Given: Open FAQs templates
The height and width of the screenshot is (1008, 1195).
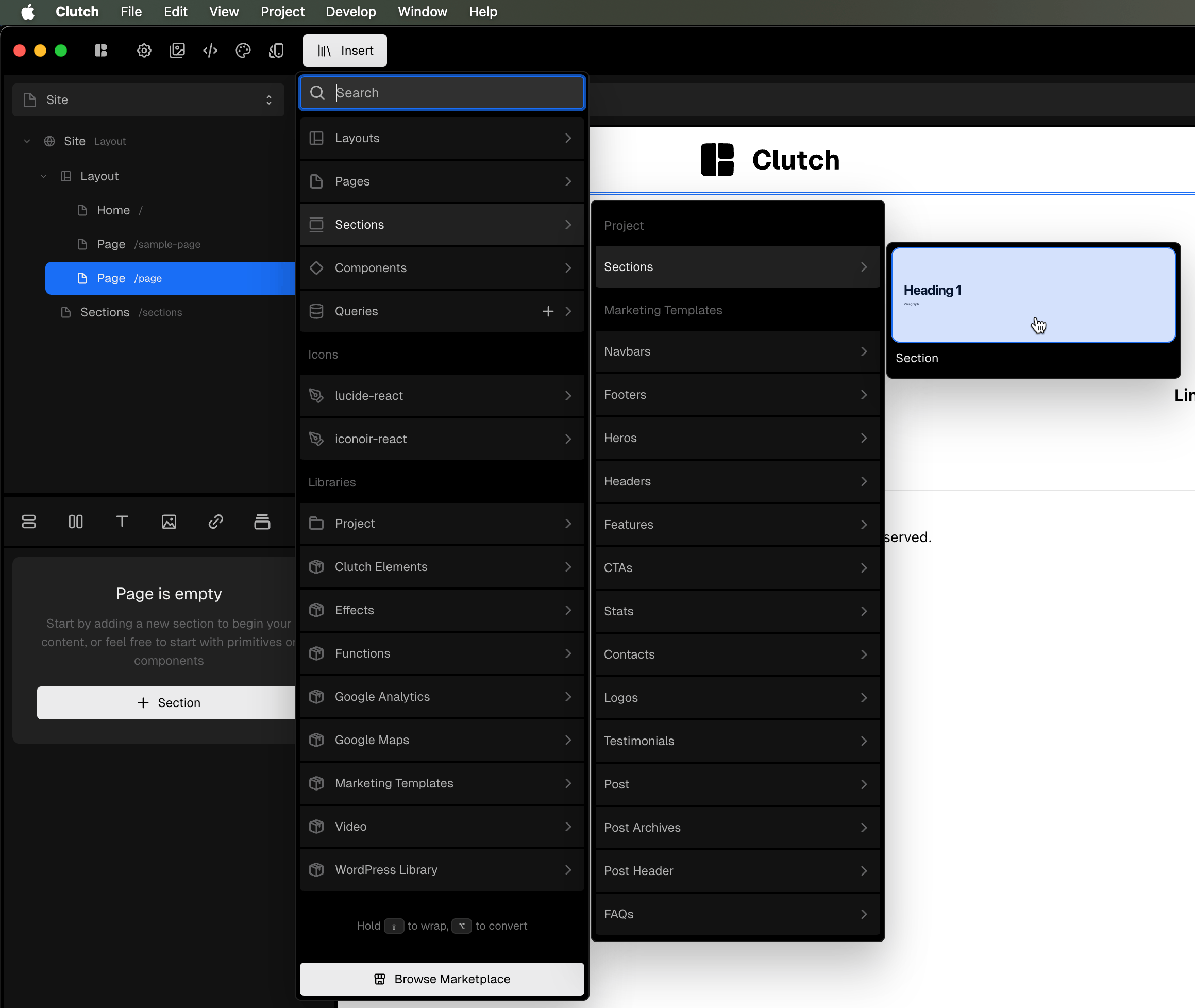Looking at the screenshot, I should [737, 914].
